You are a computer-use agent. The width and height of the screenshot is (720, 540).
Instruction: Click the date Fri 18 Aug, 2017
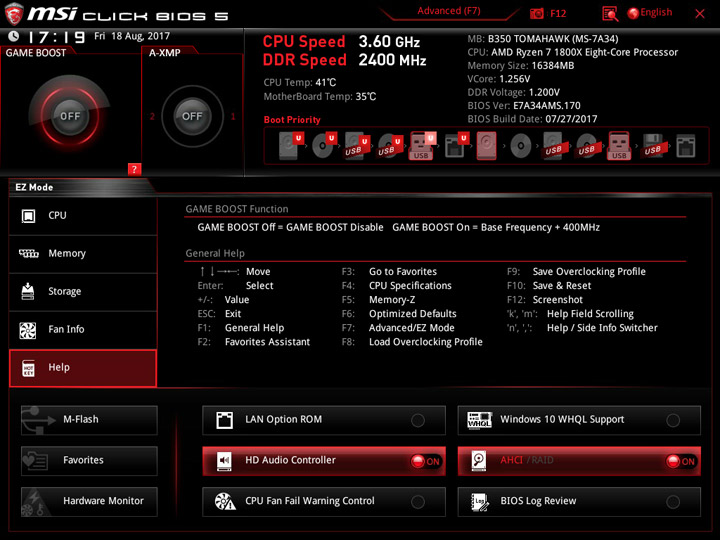pyautogui.click(x=132, y=36)
